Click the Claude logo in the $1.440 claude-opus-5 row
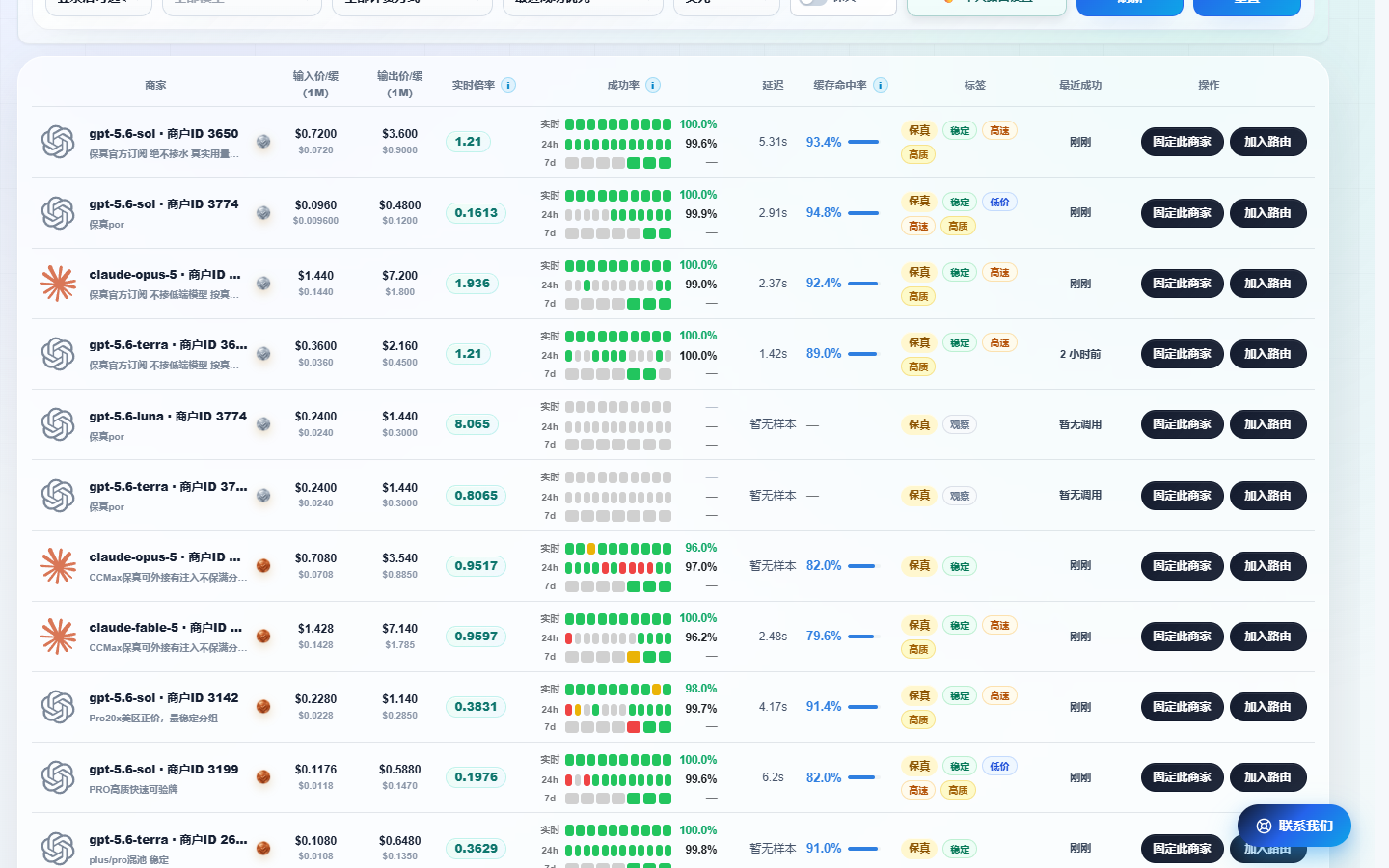1389x868 pixels. (x=58, y=284)
